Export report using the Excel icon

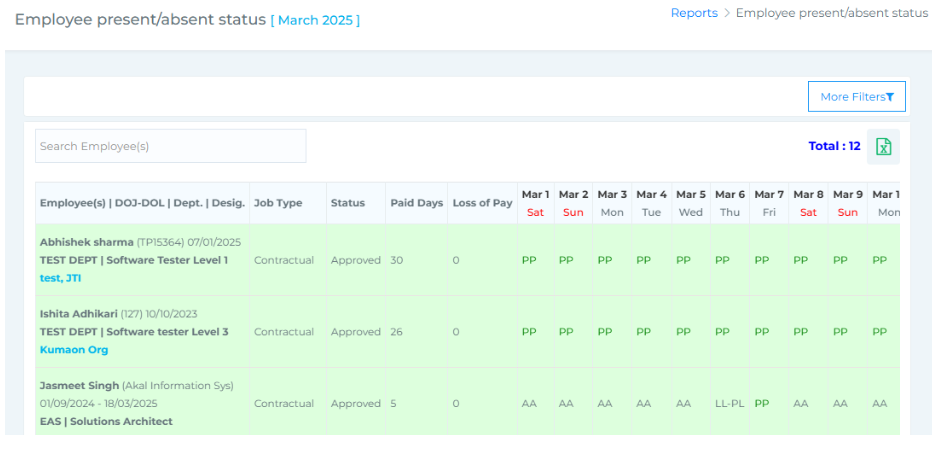(883, 146)
